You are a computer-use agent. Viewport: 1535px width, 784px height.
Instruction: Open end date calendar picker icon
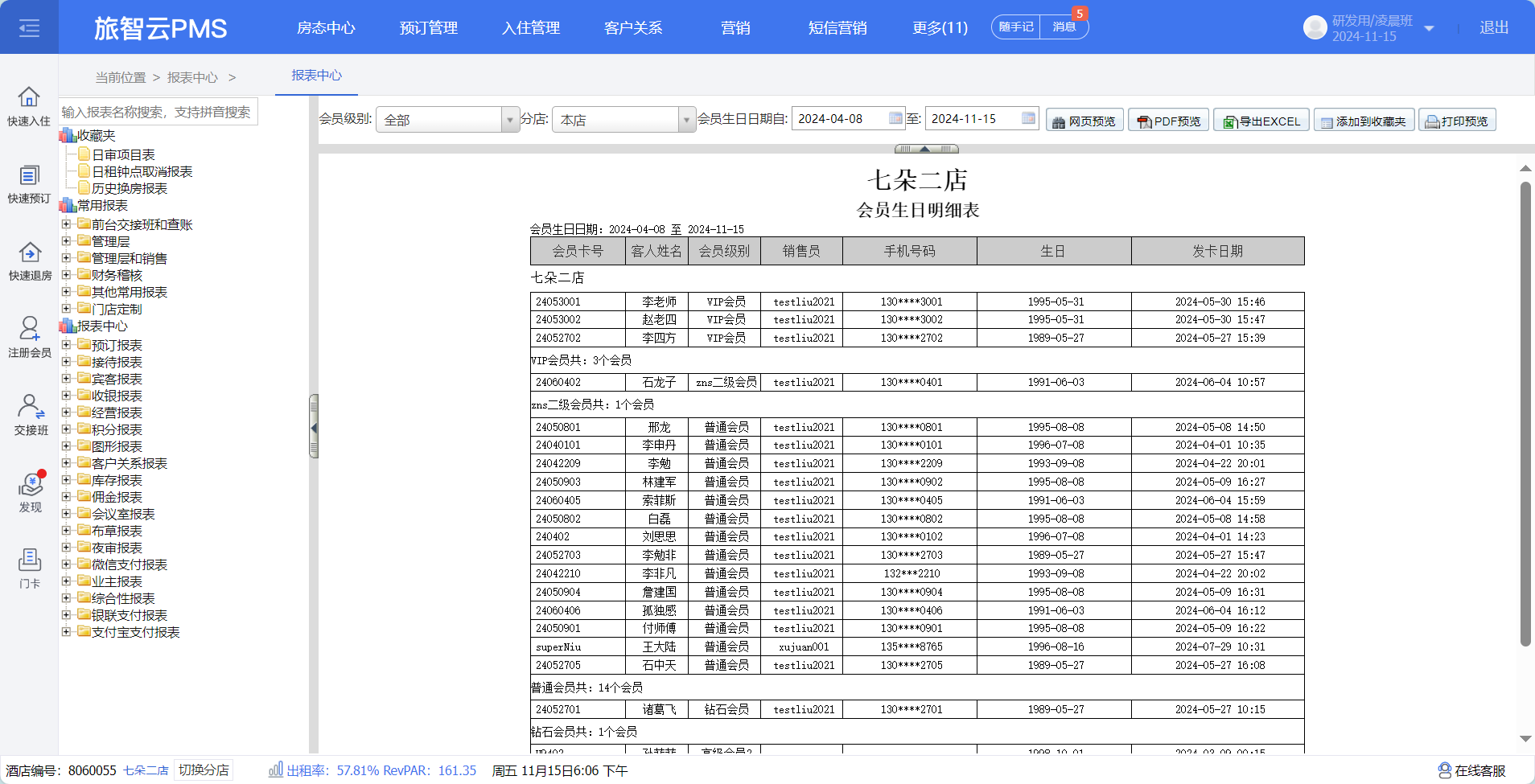(1028, 118)
